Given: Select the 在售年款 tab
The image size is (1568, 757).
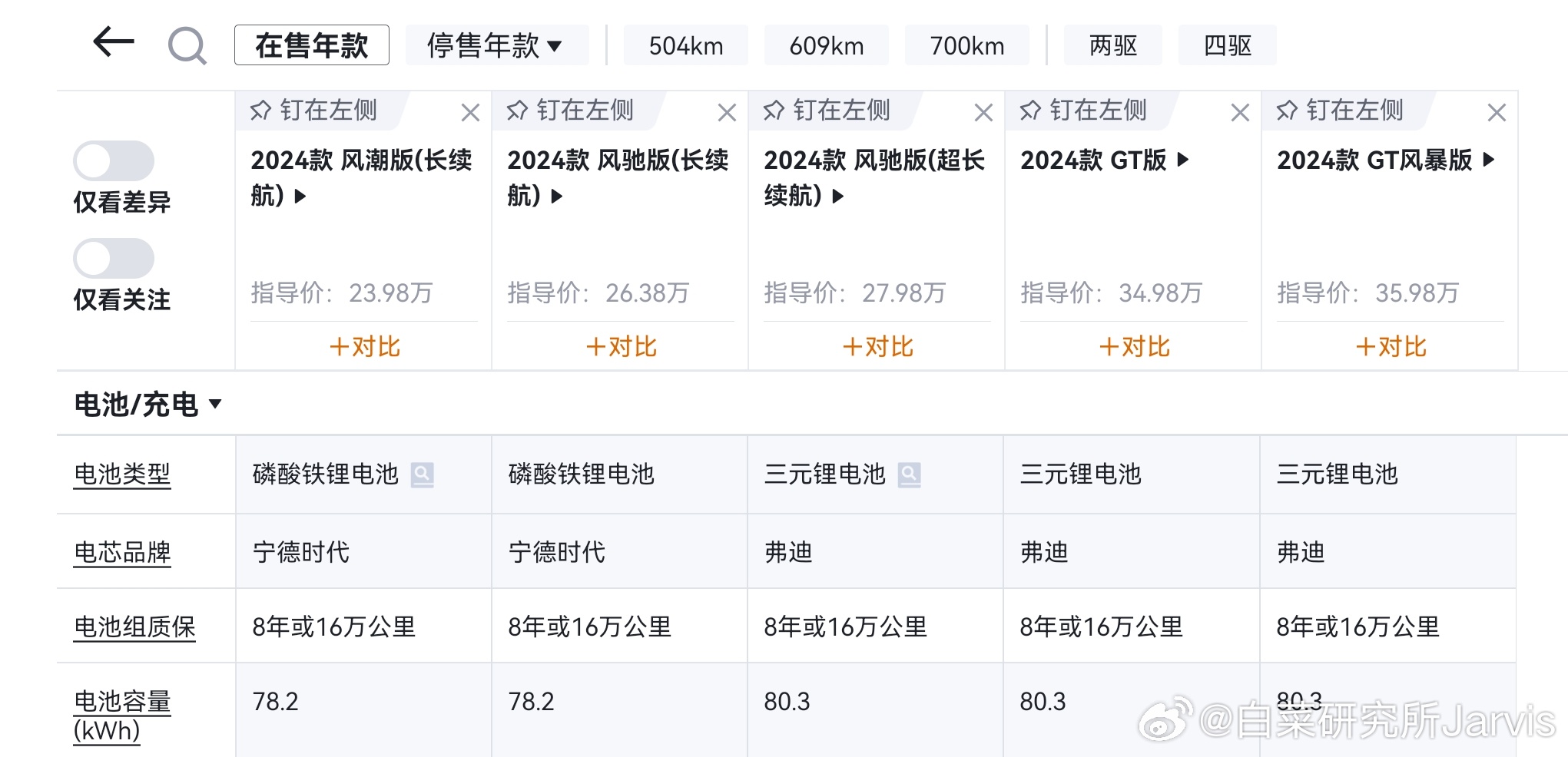Looking at the screenshot, I should [312, 45].
